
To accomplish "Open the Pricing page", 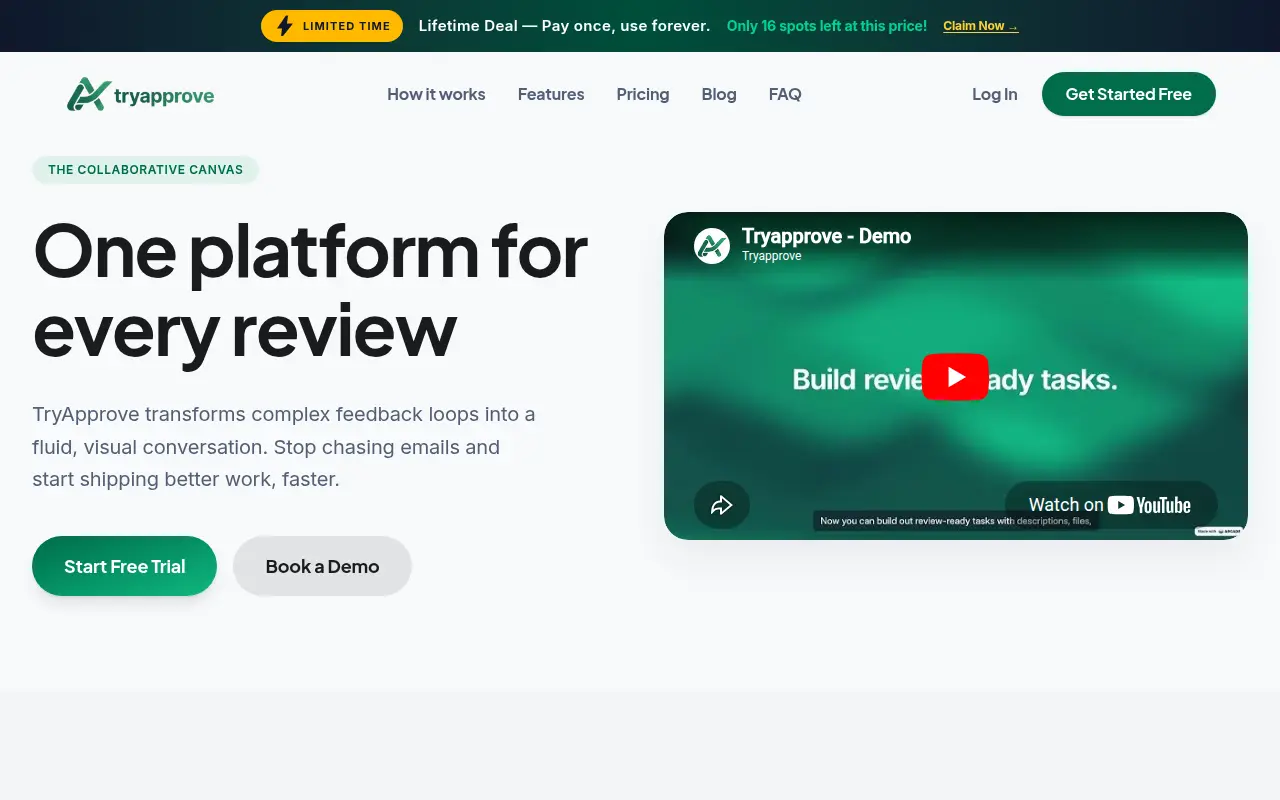I will 643,94.
